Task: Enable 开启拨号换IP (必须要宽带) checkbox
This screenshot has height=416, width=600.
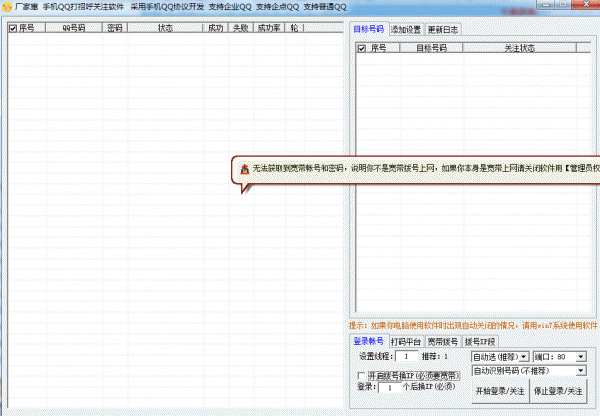Action: coord(361,375)
